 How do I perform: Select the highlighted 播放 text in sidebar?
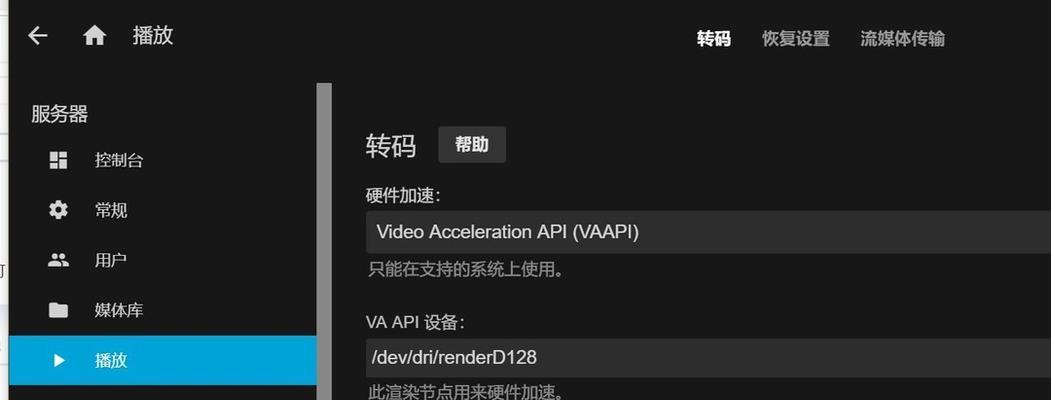click(x=111, y=360)
